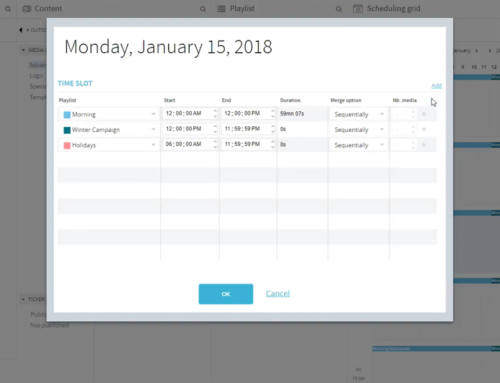500x383 pixels.
Task: Edit Holidays row start time 06:00:00 AM
Action: [x=190, y=144]
